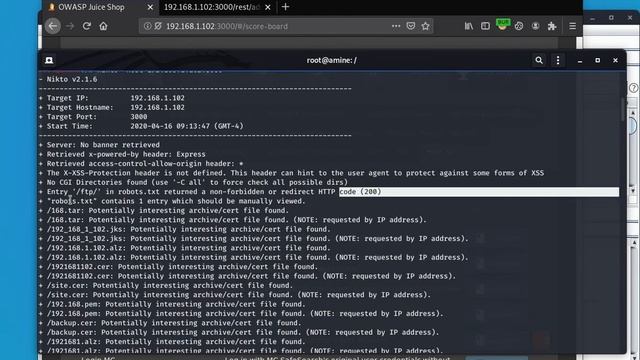Click the site information icon in address bar
The width and height of the screenshot is (640, 360).
point(147,26)
